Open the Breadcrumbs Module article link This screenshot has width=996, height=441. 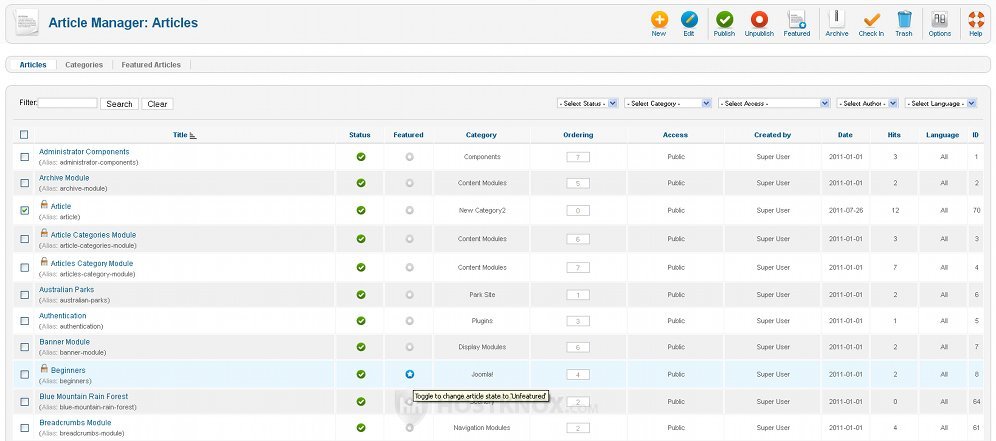[x=75, y=423]
